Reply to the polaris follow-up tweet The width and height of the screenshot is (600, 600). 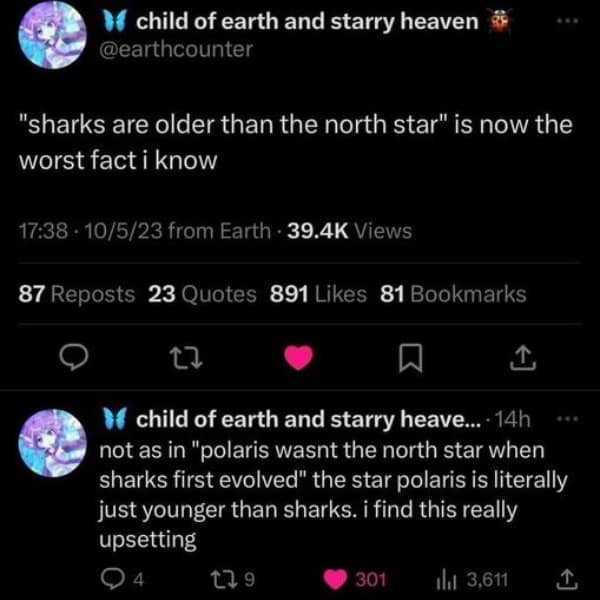pyautogui.click(x=114, y=576)
